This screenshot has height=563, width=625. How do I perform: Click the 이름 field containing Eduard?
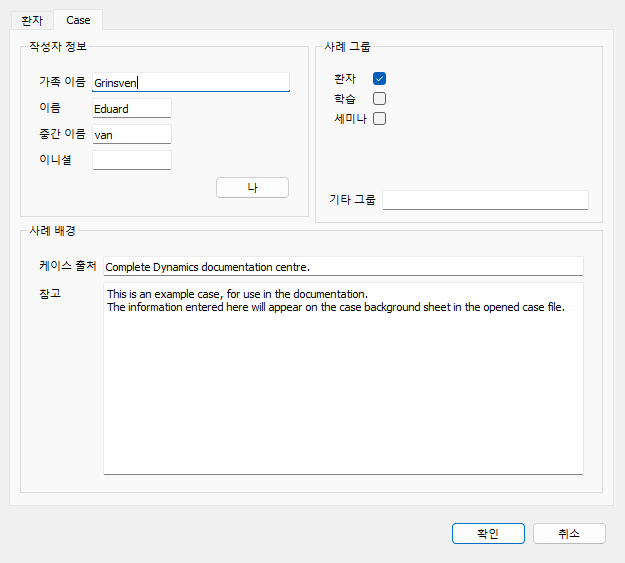coord(132,108)
